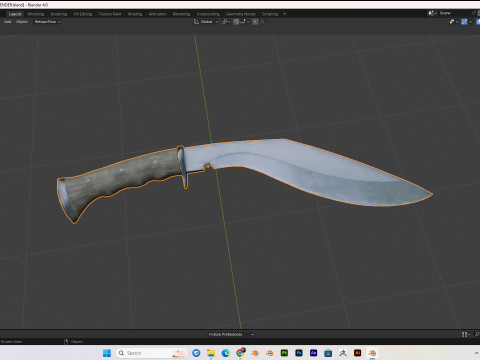Image resolution: width=480 pixels, height=360 pixels.
Task: Open the Object menu in viewport header
Action: click(x=22, y=22)
